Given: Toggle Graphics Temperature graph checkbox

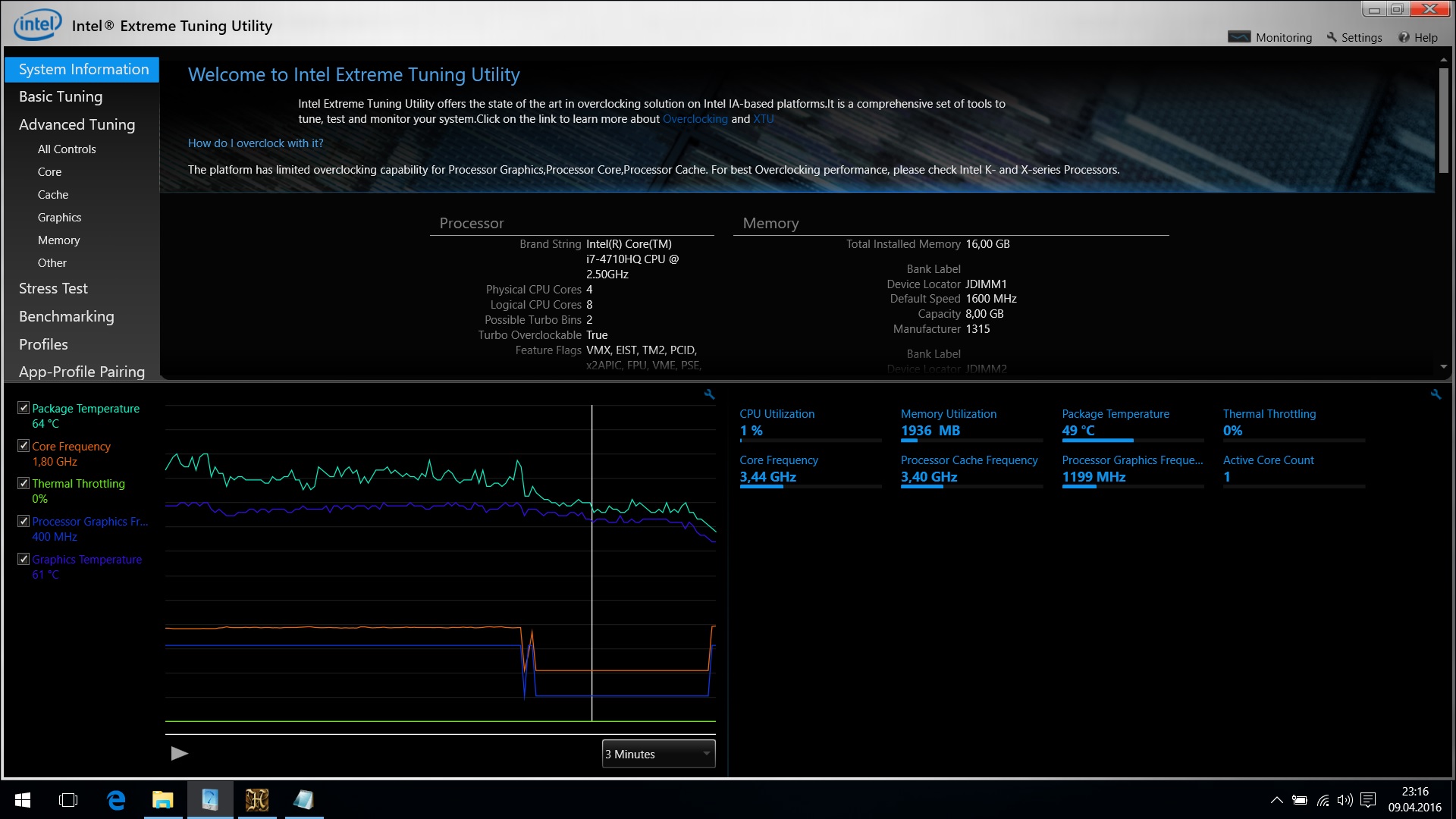Looking at the screenshot, I should 24,559.
